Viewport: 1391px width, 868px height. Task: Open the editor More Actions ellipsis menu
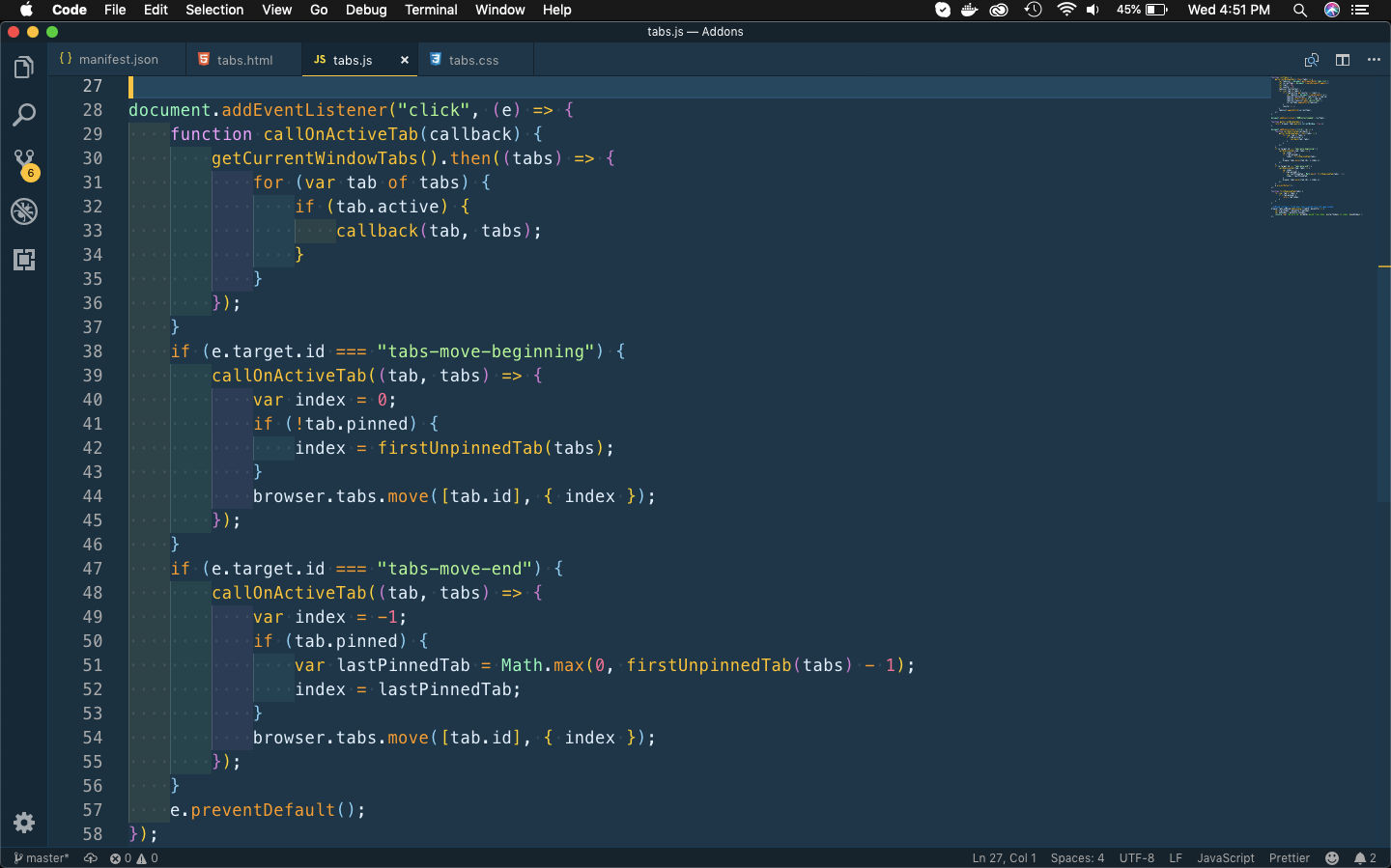click(x=1374, y=60)
